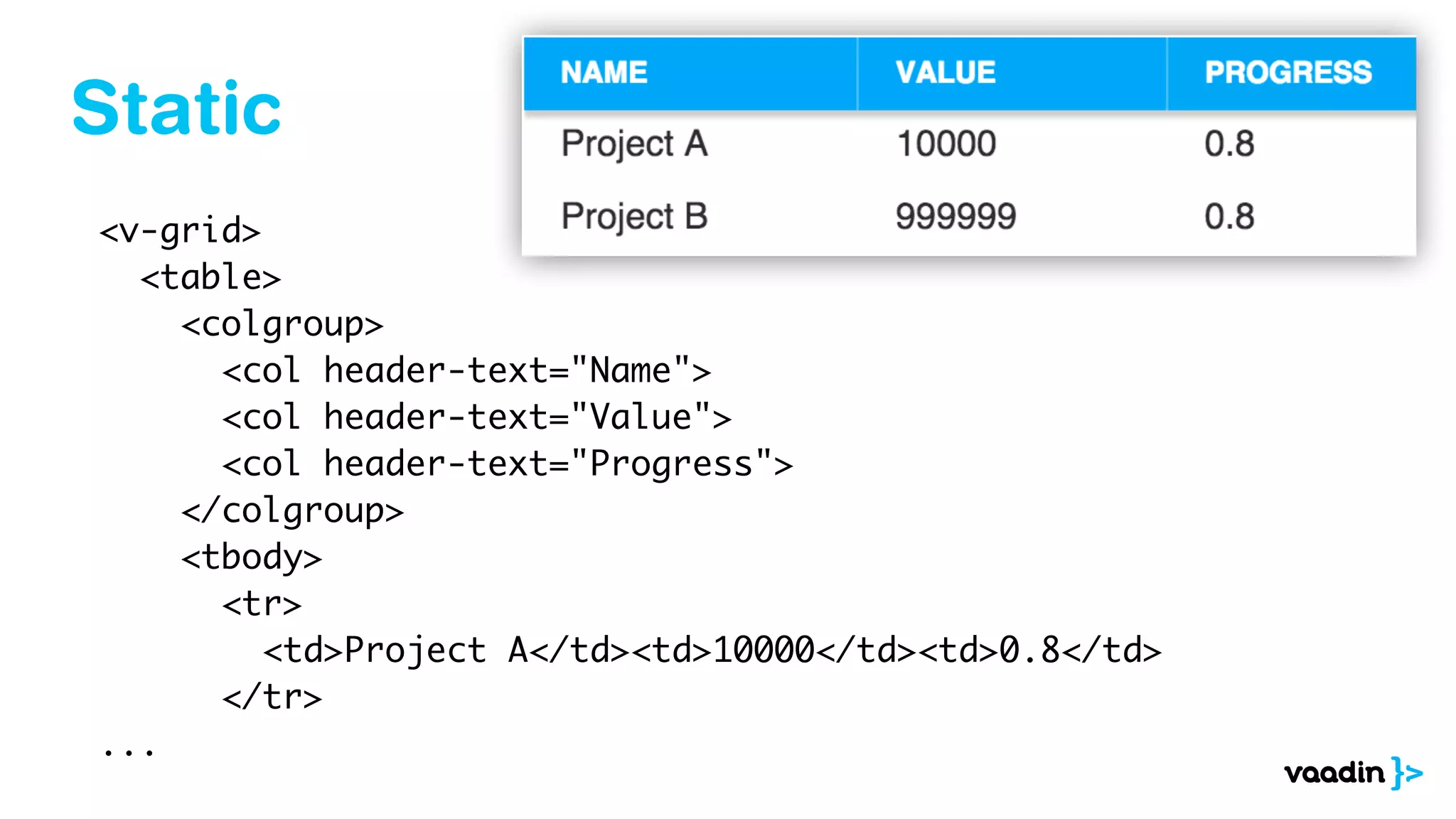Viewport: 1456px width, 819px height.
Task: Click the opening <colgroup> tag
Action: [282, 325]
